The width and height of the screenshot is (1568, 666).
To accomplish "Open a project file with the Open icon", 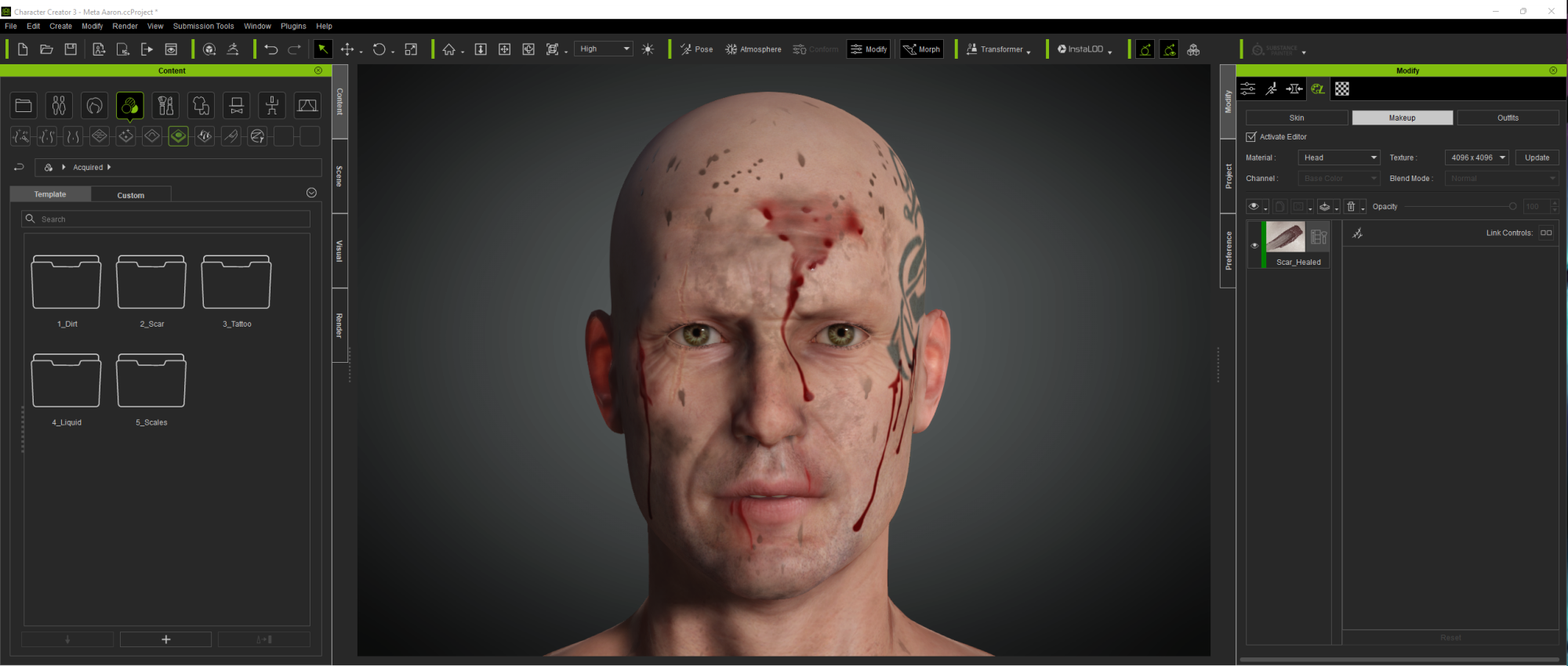I will tap(46, 49).
